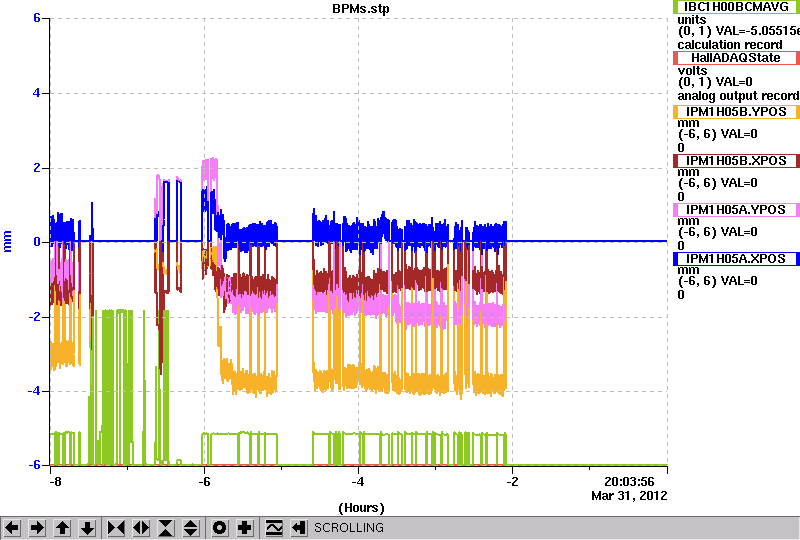Click the 0 value on the y-axis

(37, 242)
